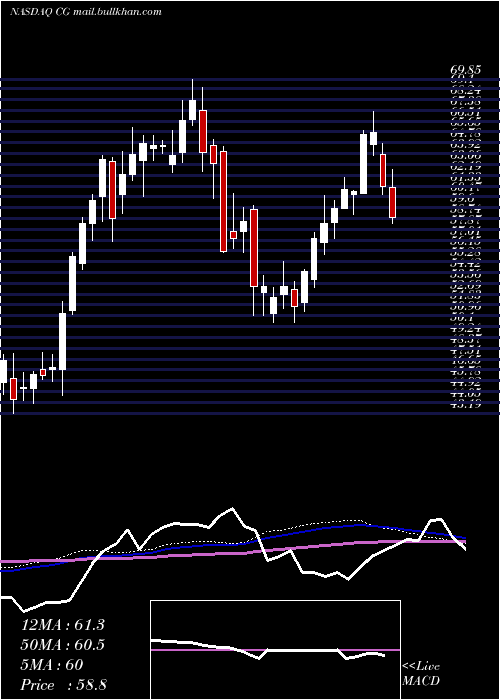Viewport: 500px width, 700px height.
Task: Select the 50MA : 60.5 value
Action: pyautogui.click(x=63, y=645)
